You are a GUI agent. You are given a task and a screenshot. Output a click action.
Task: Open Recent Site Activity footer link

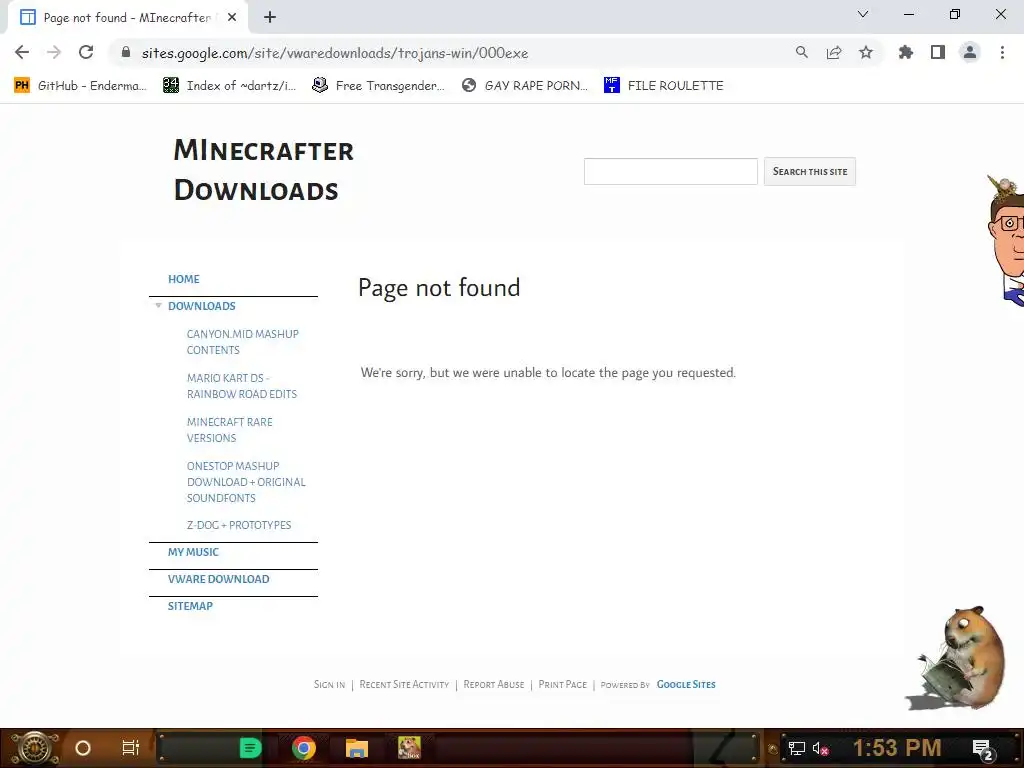click(404, 684)
